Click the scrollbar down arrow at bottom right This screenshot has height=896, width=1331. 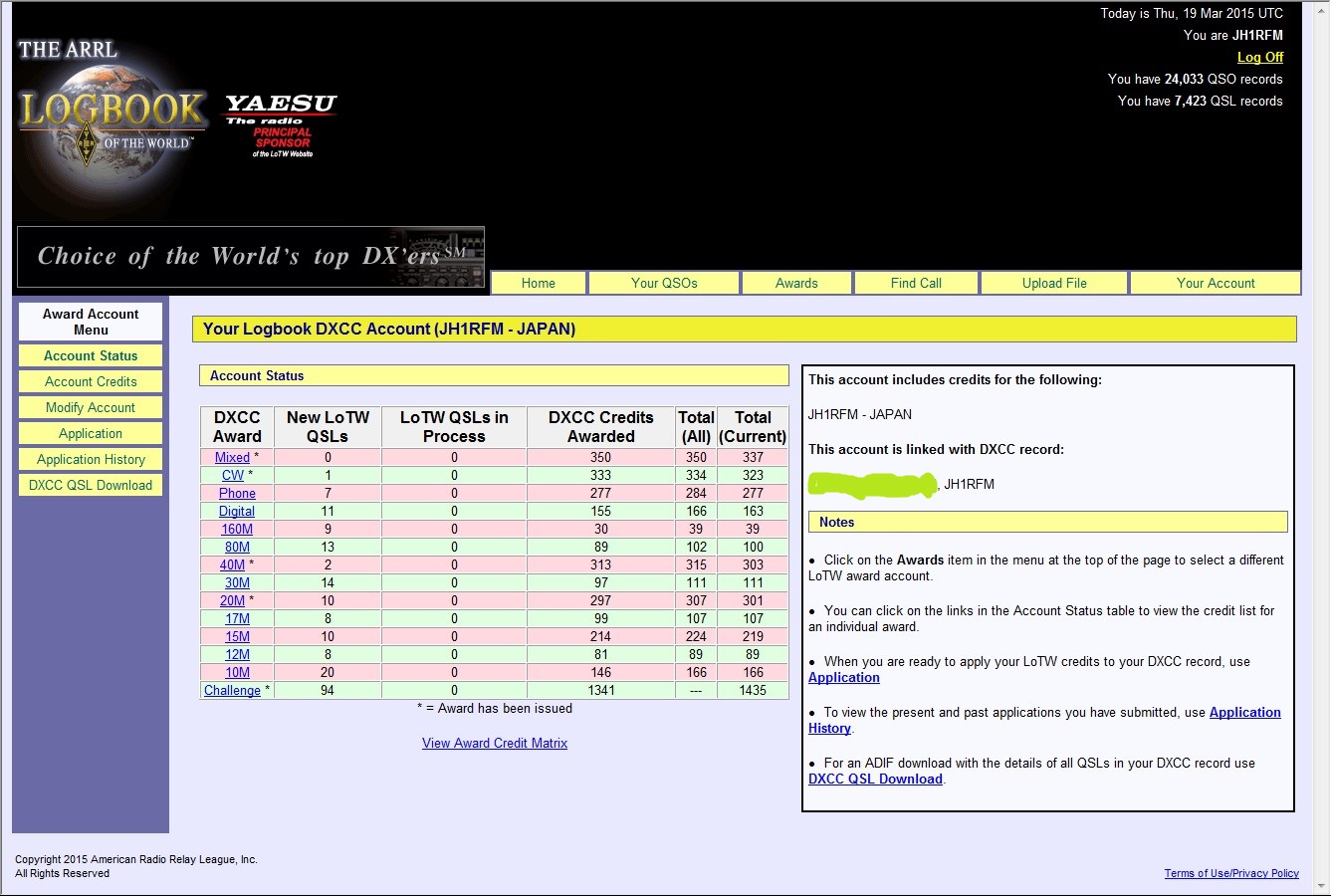(x=1322, y=885)
